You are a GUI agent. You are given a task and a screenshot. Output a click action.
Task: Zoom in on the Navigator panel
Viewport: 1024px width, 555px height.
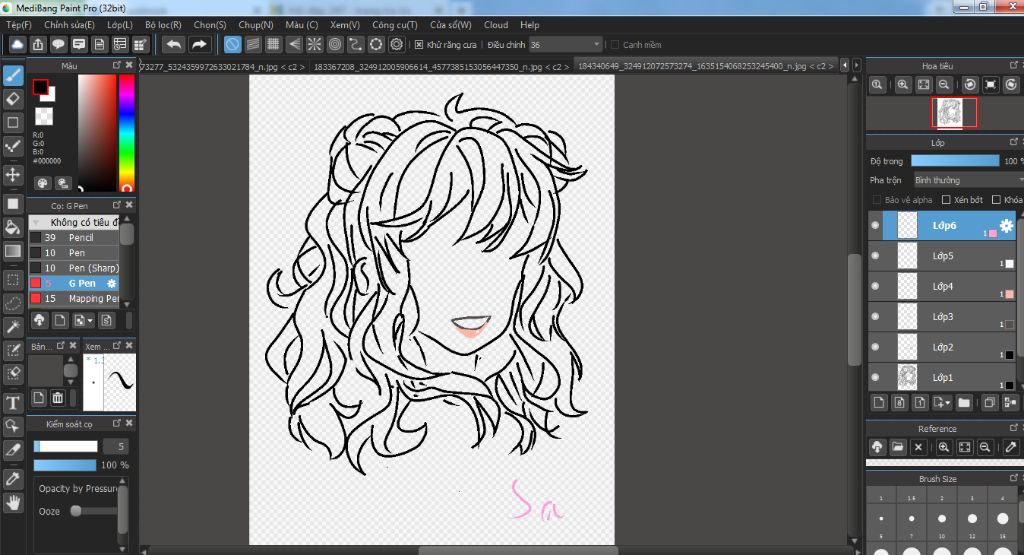click(903, 85)
